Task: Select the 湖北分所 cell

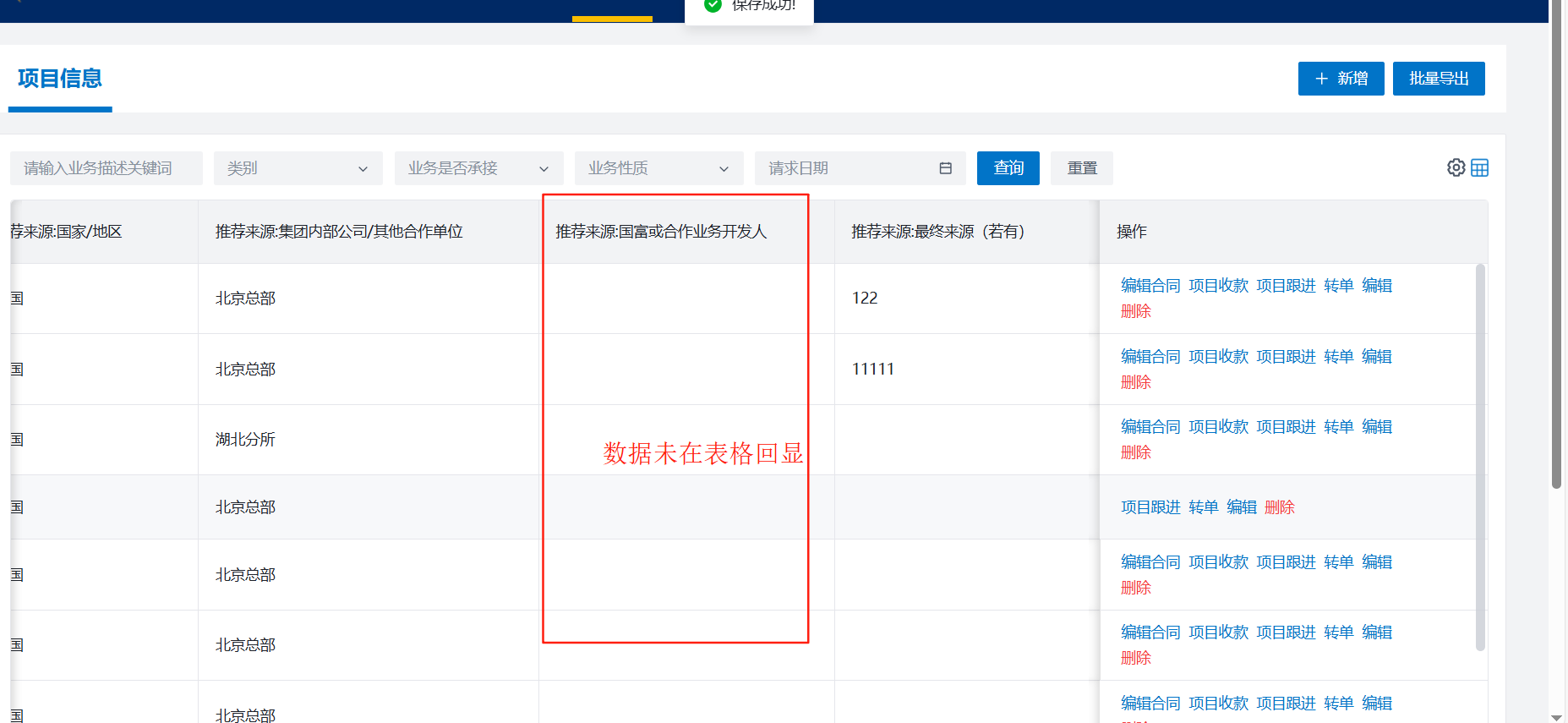Action: click(369, 440)
